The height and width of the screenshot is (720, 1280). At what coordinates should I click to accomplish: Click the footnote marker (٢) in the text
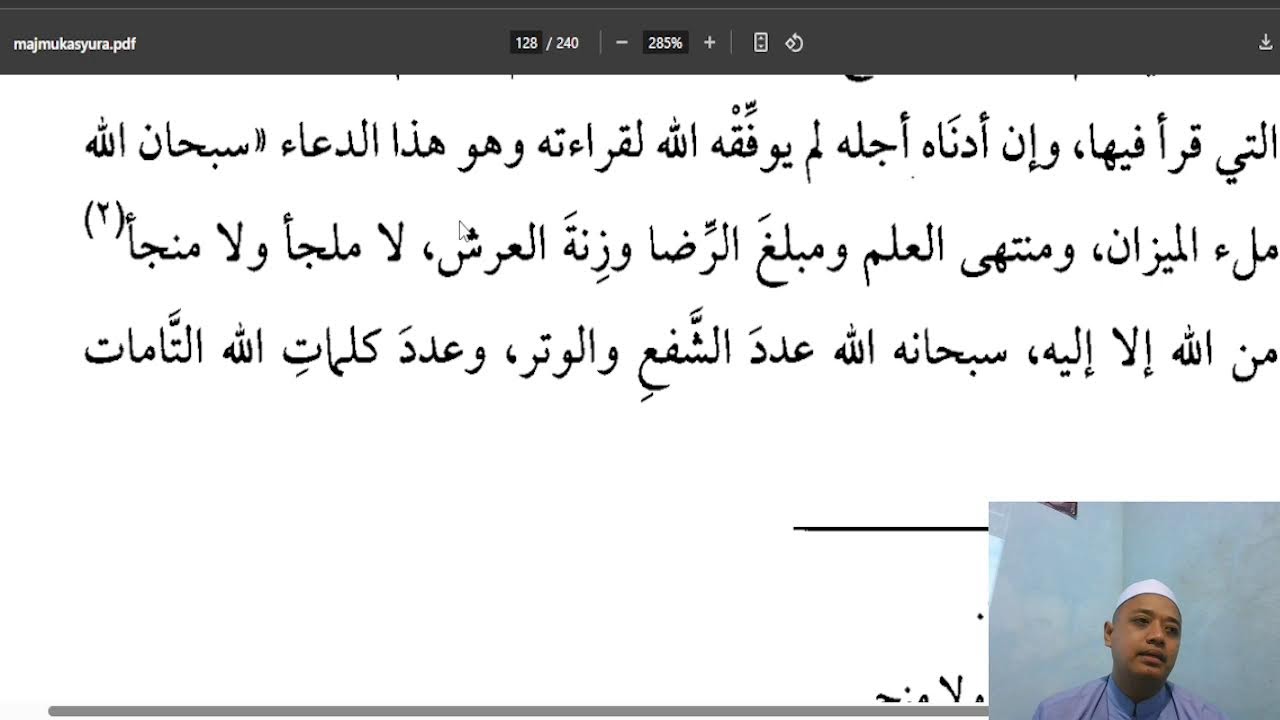103,220
